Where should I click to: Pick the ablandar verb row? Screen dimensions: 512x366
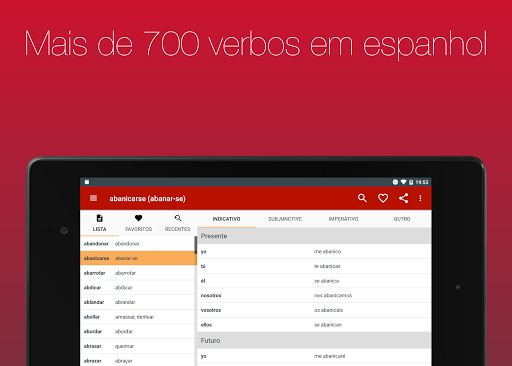click(138, 302)
